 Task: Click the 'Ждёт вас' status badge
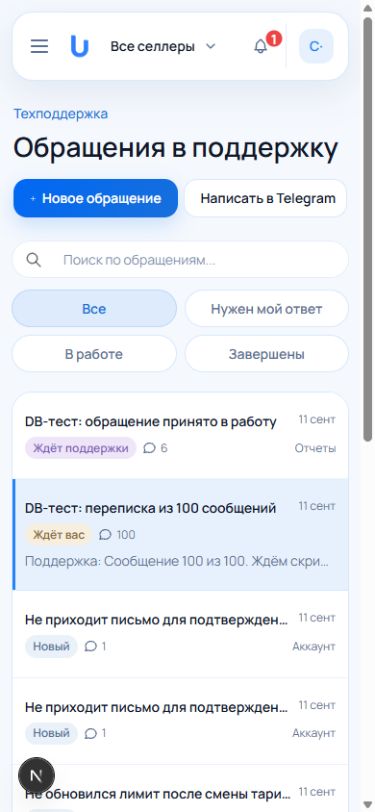(x=59, y=534)
